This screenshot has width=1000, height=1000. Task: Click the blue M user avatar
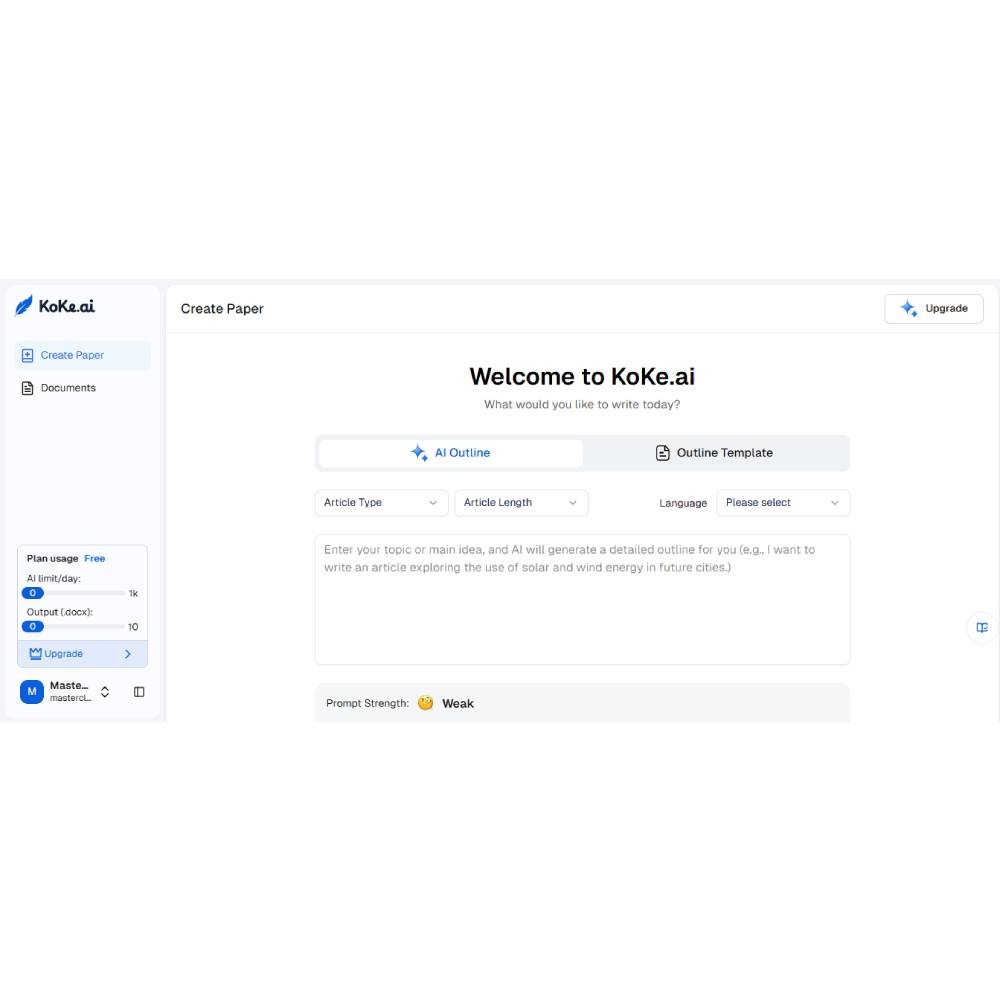point(32,691)
